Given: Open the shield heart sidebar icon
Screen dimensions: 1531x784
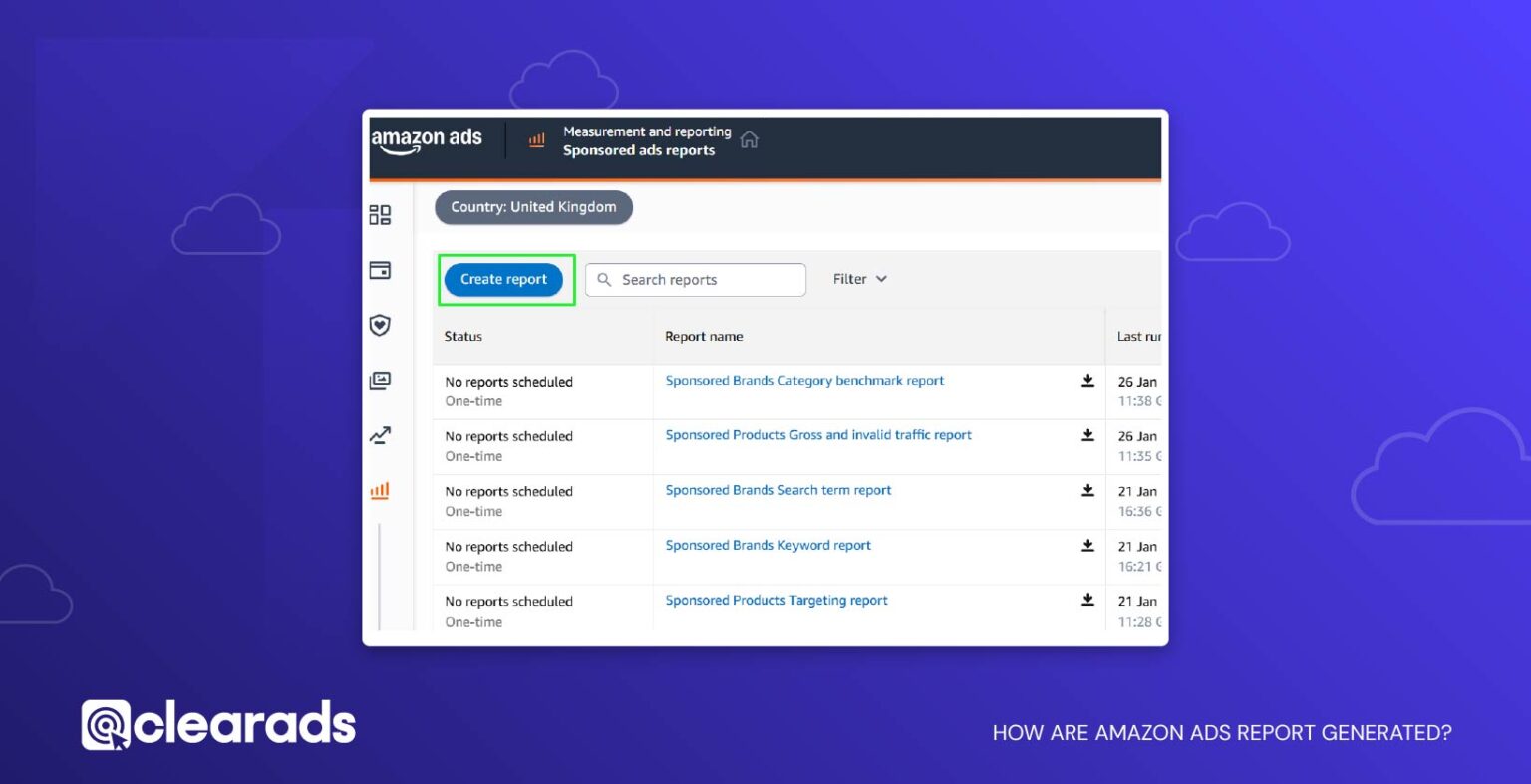Looking at the screenshot, I should click(x=380, y=325).
